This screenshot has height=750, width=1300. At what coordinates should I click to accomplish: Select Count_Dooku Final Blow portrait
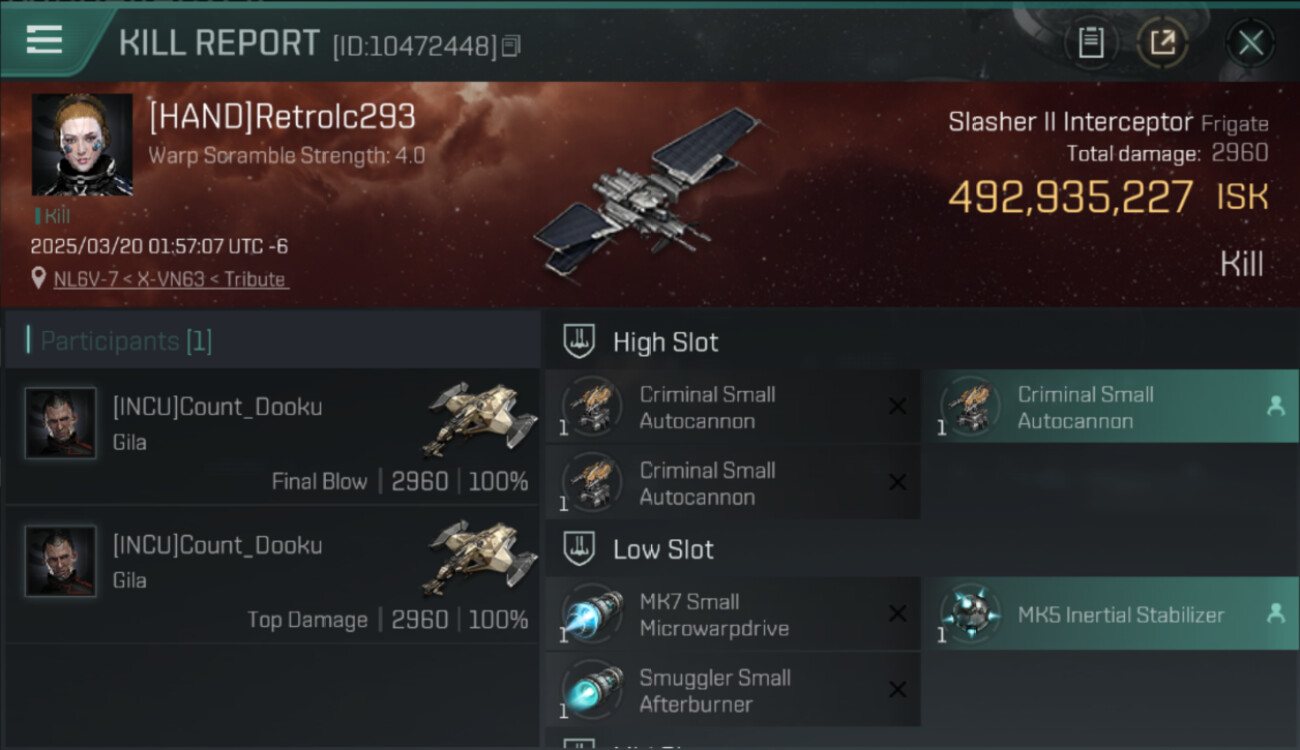[x=61, y=423]
